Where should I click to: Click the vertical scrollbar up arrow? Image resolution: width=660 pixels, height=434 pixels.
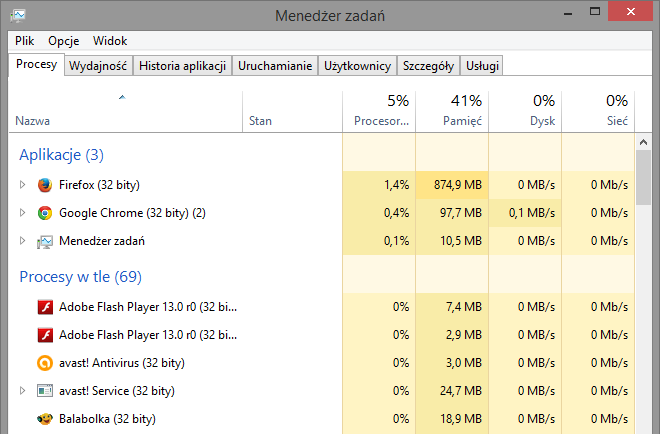click(x=644, y=144)
